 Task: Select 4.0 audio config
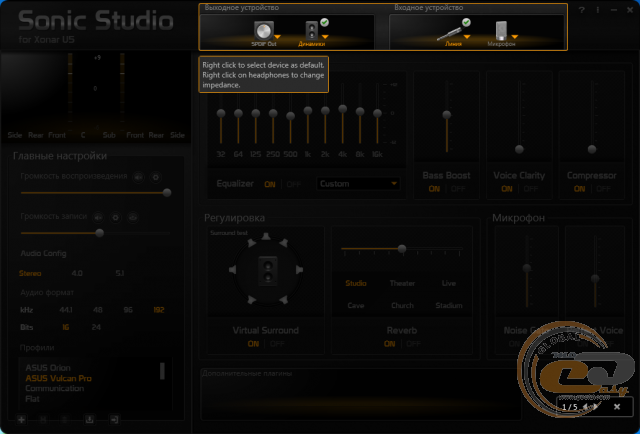pos(77,273)
